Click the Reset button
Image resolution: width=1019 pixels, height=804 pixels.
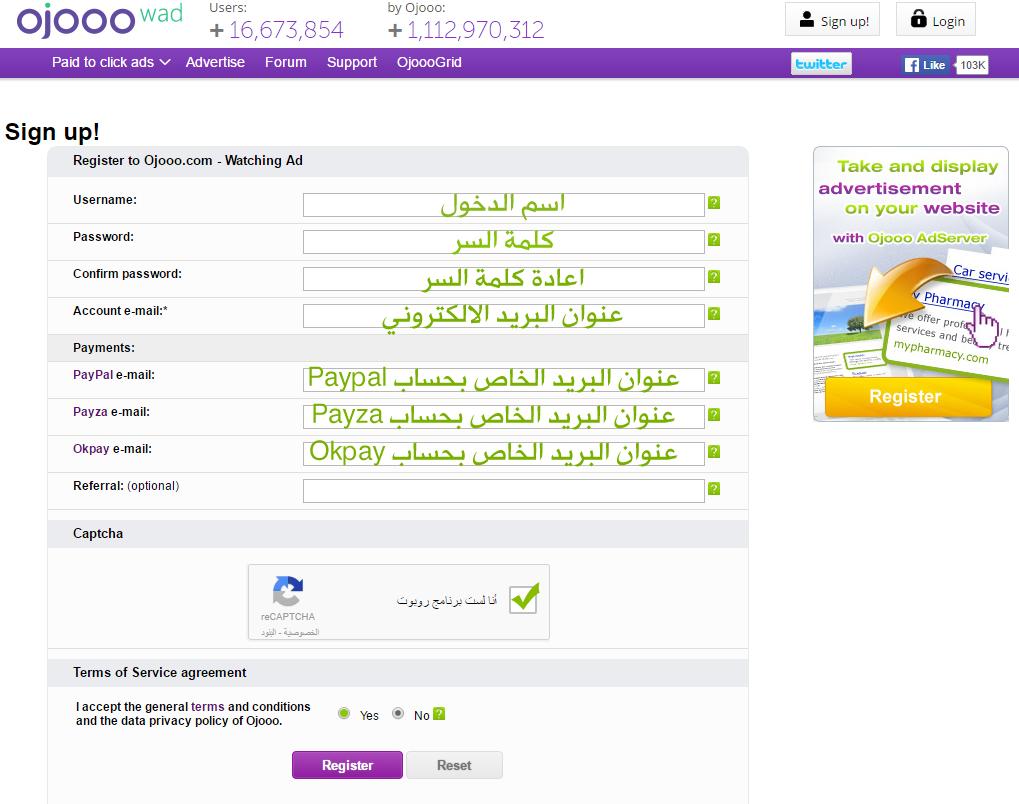pos(454,765)
